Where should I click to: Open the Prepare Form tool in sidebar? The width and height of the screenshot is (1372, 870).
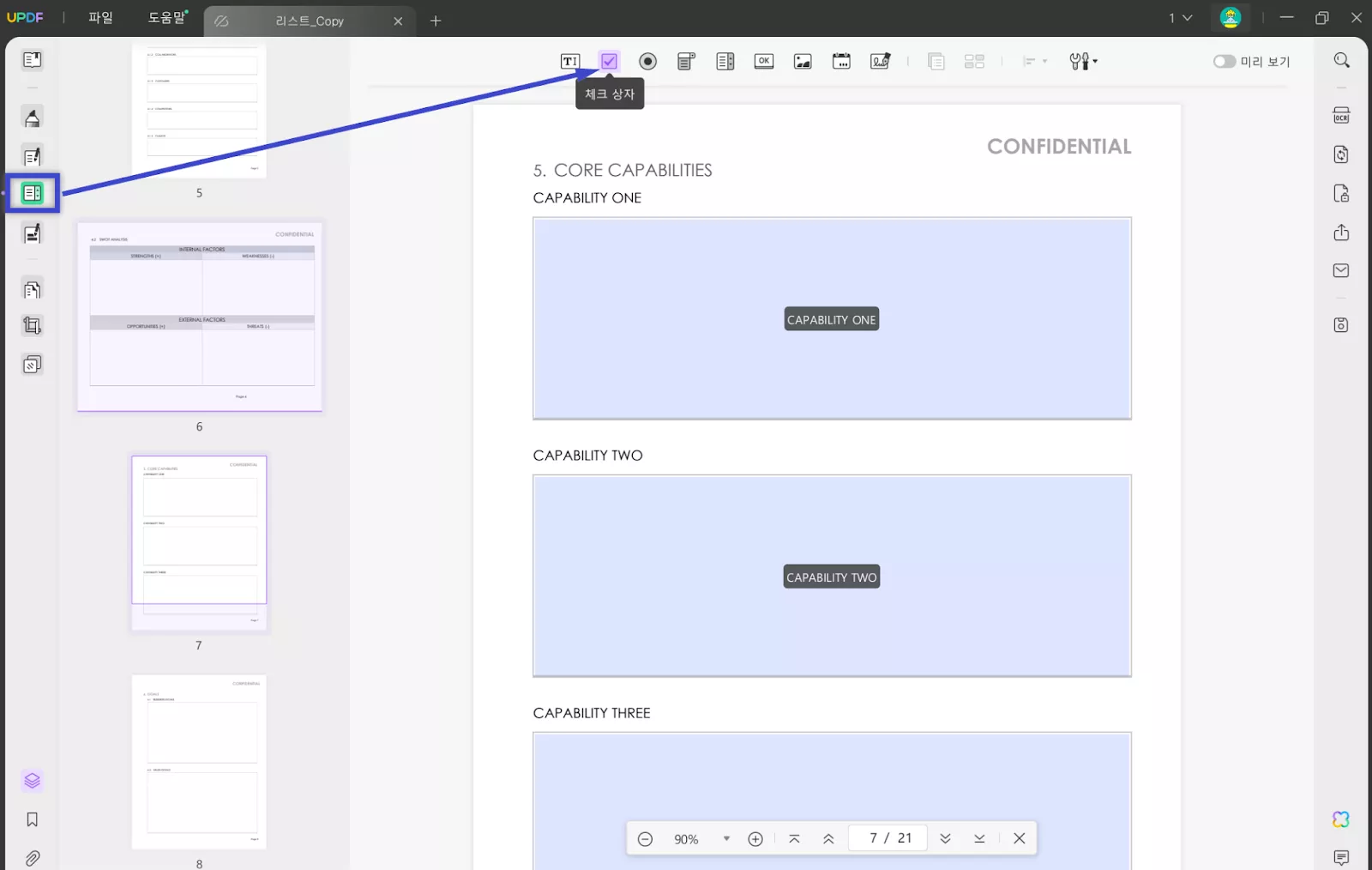pos(32,193)
